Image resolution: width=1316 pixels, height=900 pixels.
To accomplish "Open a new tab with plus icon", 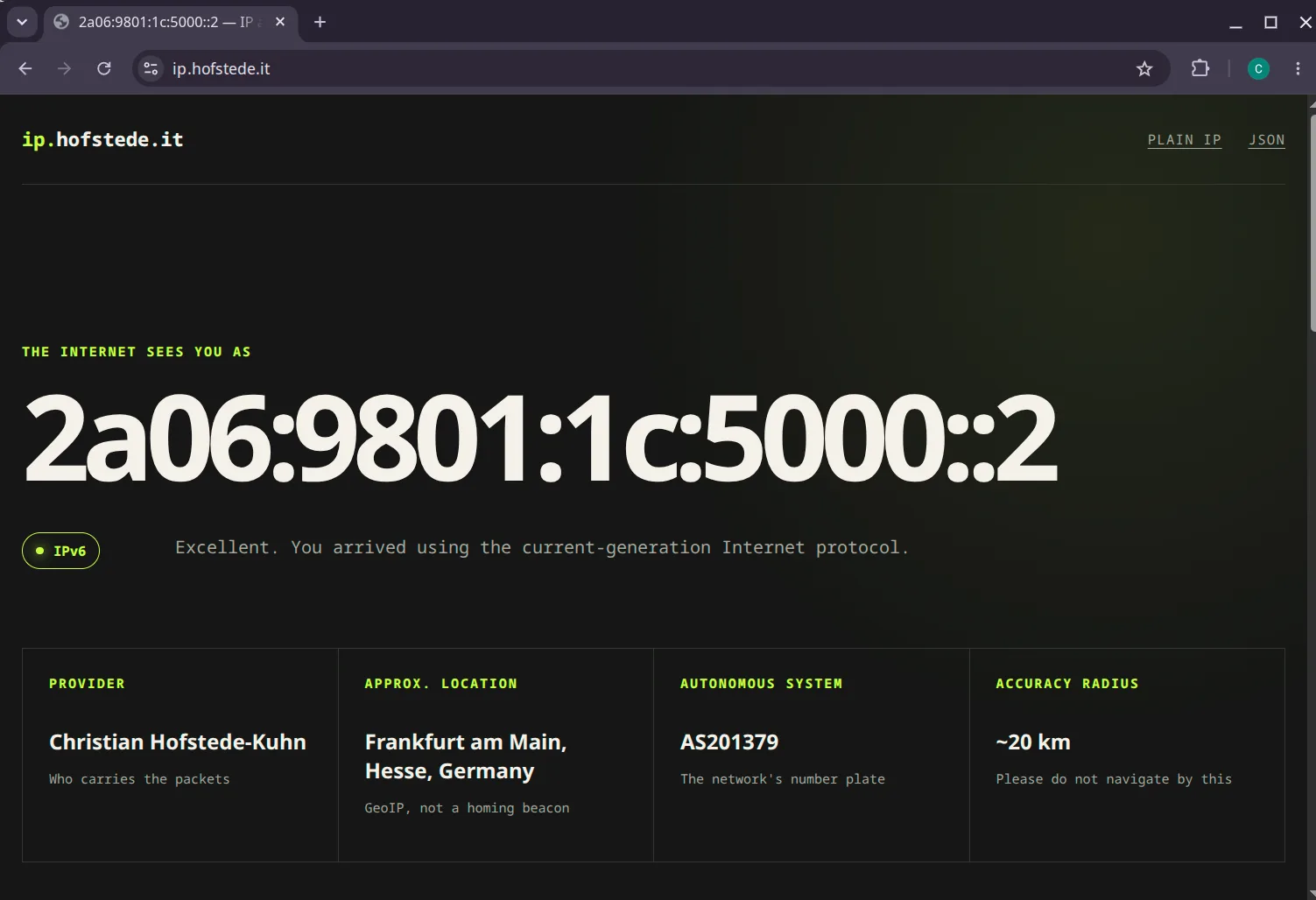I will [320, 22].
